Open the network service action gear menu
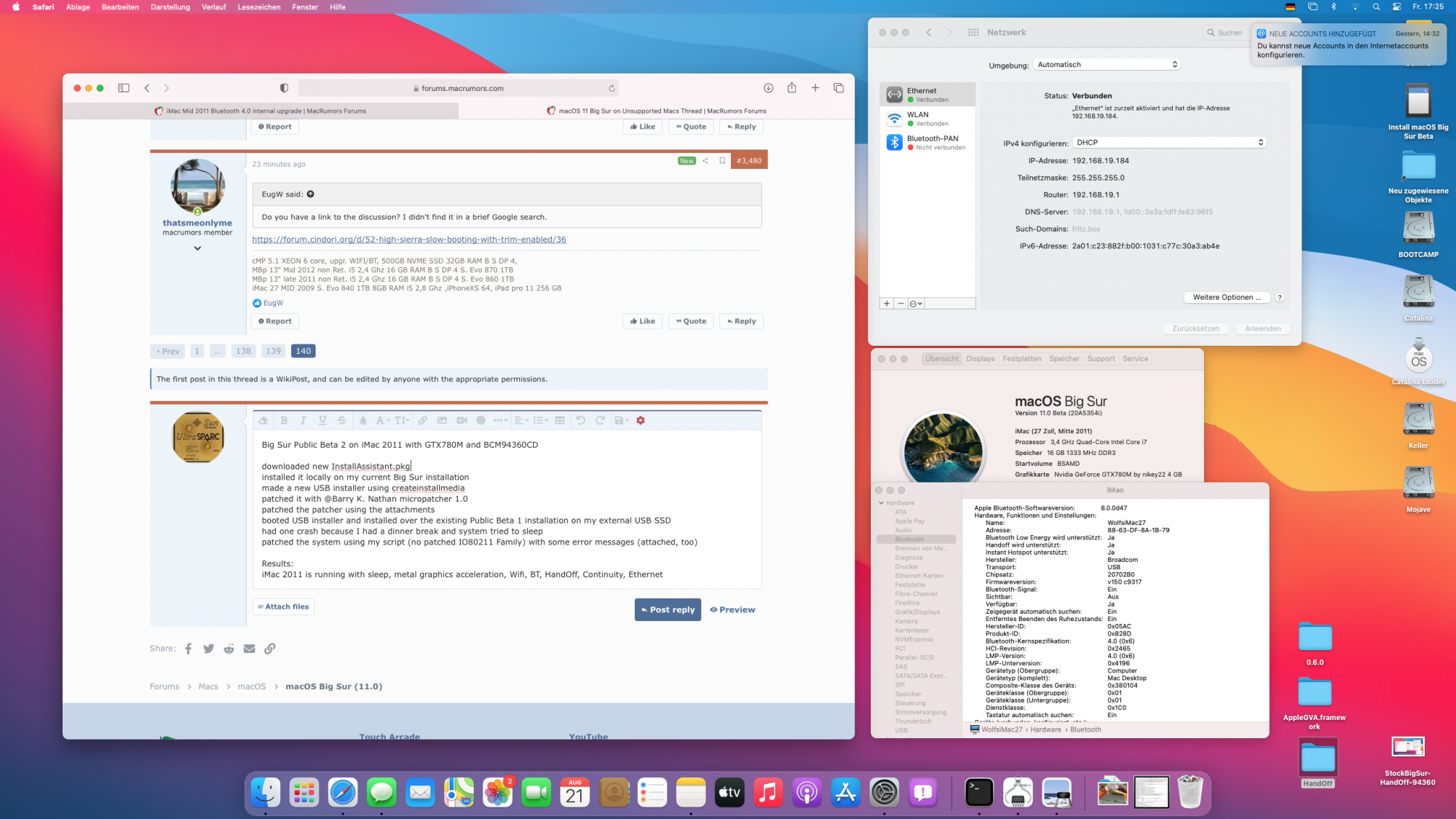1456x819 pixels. point(916,304)
